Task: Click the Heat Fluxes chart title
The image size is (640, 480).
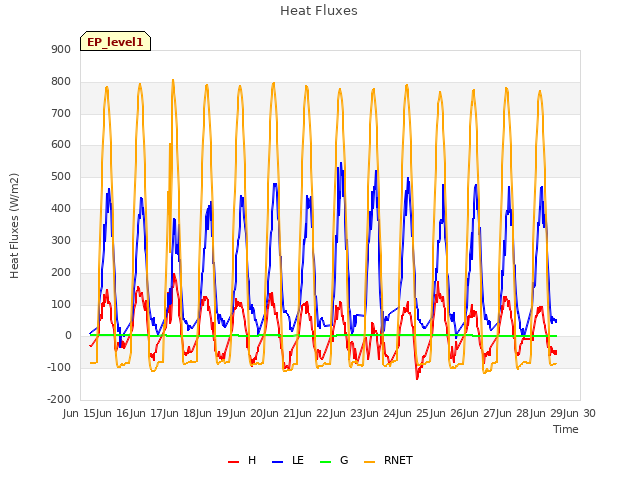Action: pyautogui.click(x=319, y=11)
